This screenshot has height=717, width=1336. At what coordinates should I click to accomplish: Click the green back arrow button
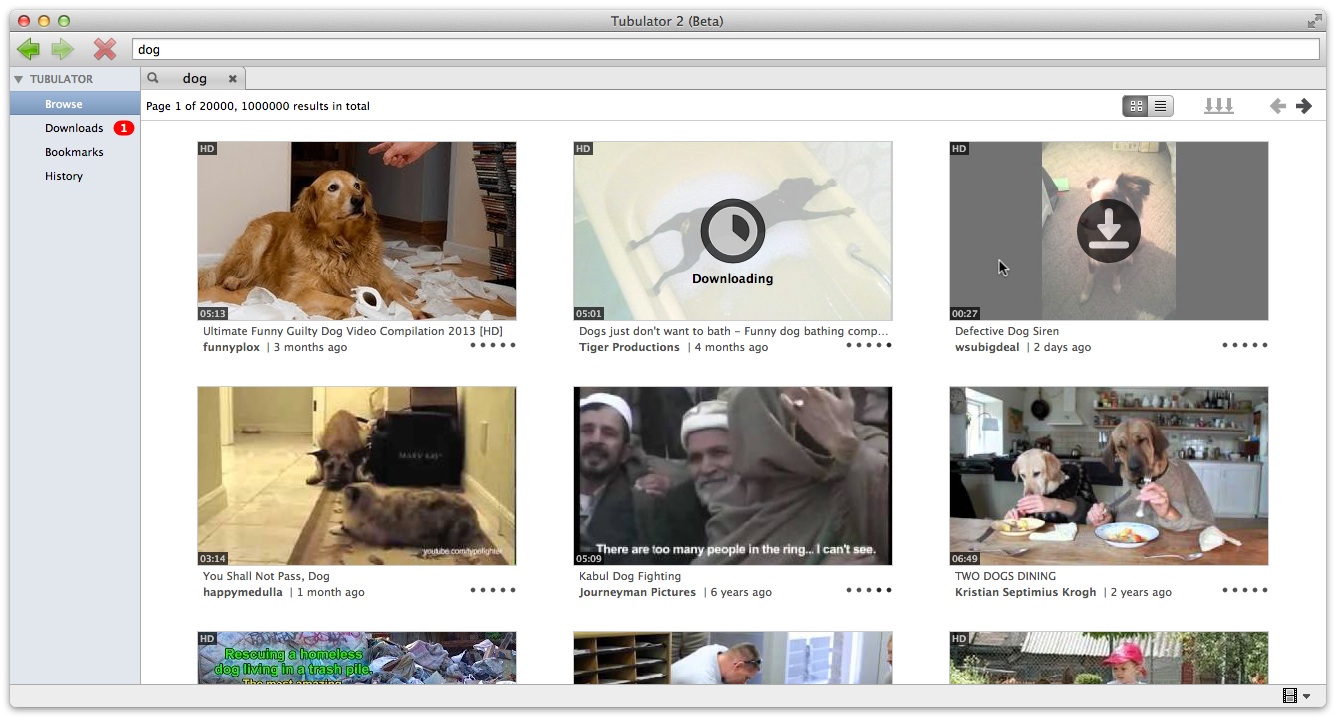(x=28, y=49)
